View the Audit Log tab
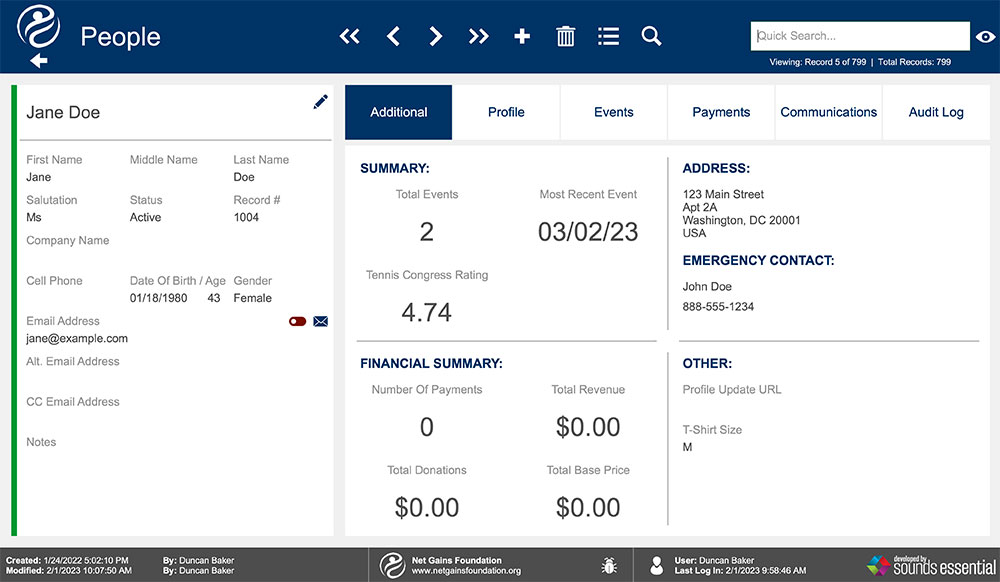The height and width of the screenshot is (582, 1000). [936, 112]
